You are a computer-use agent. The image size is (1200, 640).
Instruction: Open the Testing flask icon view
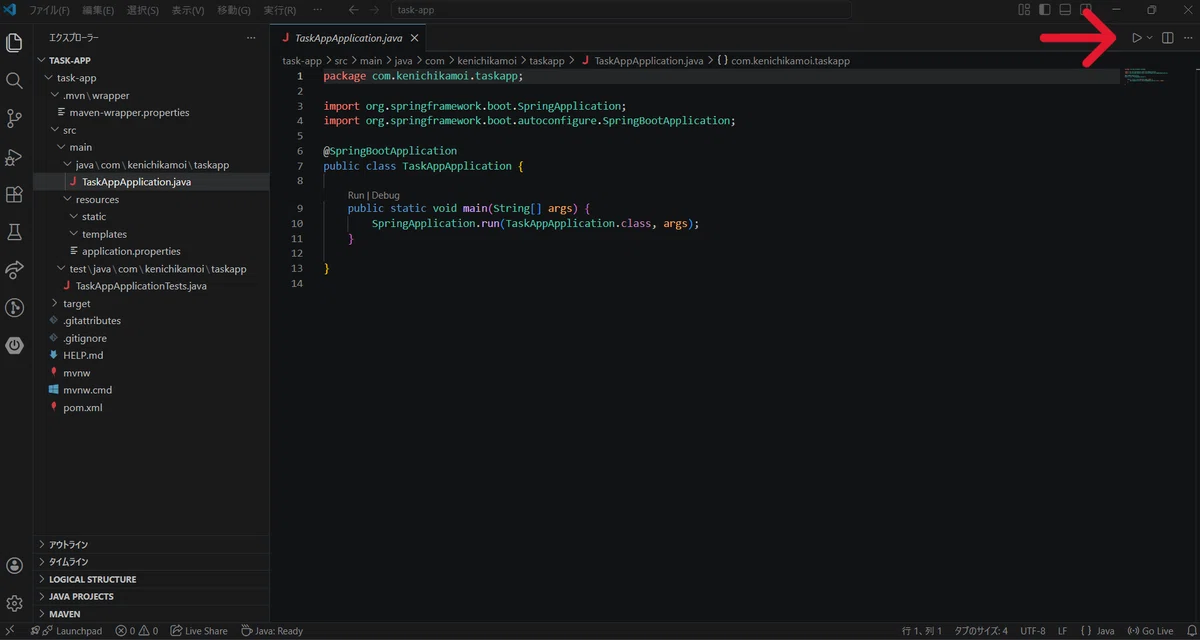[x=15, y=232]
